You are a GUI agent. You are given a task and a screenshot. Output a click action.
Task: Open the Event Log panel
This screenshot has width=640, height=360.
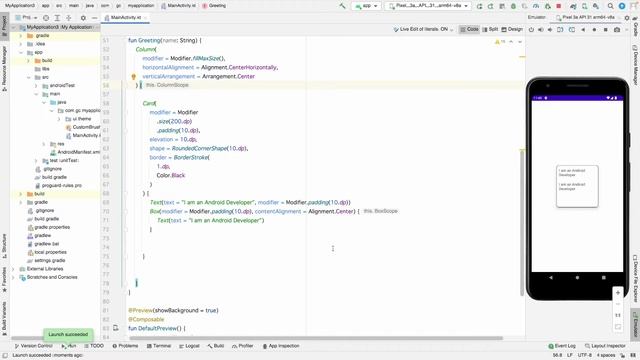tap(562, 346)
